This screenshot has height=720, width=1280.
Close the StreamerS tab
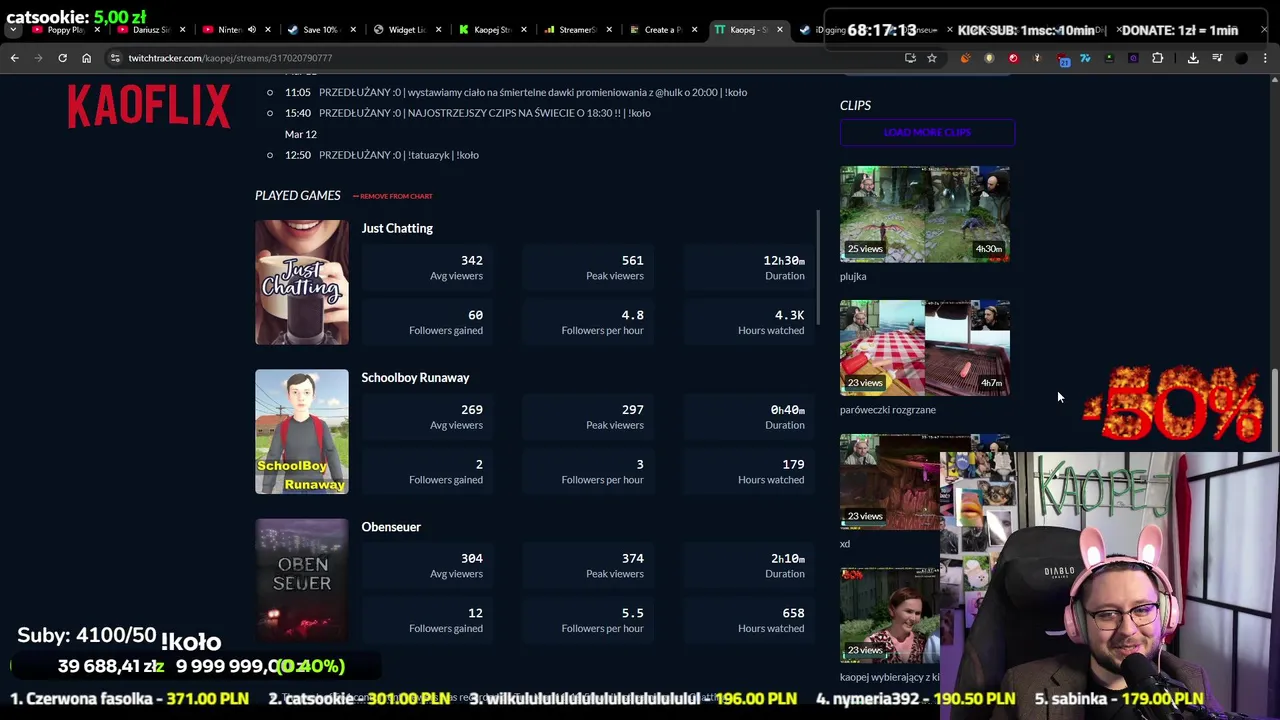(608, 30)
